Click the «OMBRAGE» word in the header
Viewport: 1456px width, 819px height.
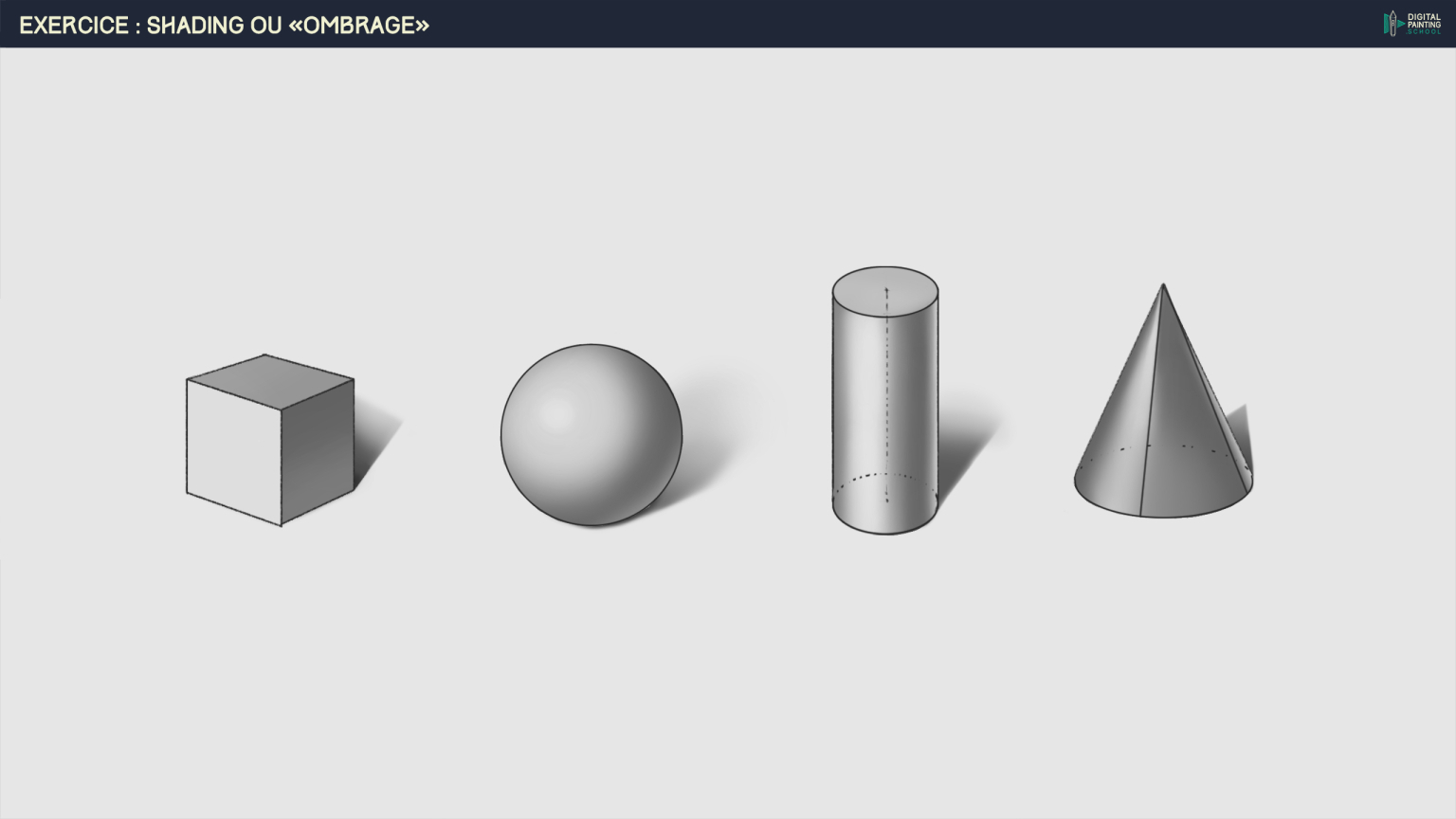click(358, 26)
